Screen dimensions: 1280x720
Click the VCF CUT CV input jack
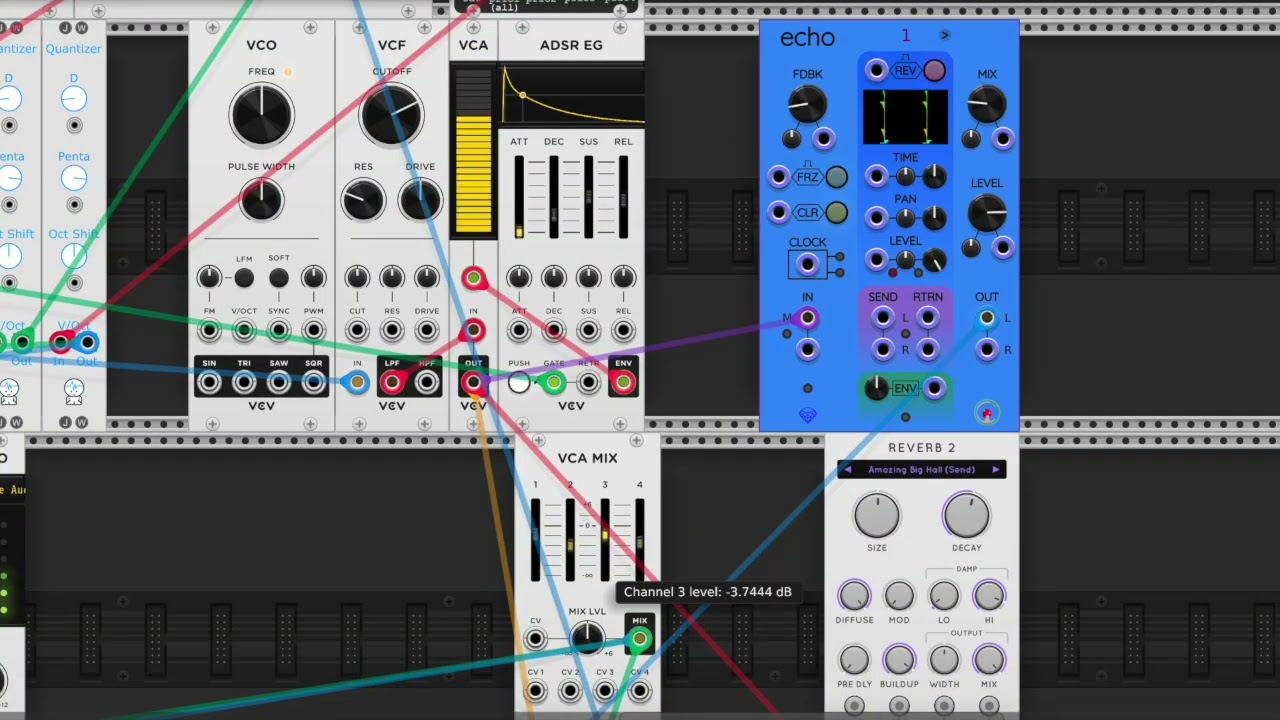click(x=357, y=330)
